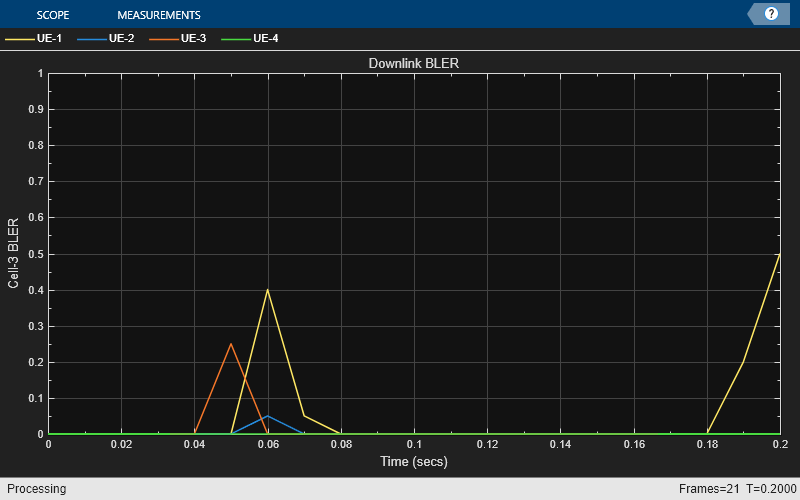Screen dimensions: 800x500
Task: Click the Cell-3 BLER y-axis label
Action: point(13,253)
